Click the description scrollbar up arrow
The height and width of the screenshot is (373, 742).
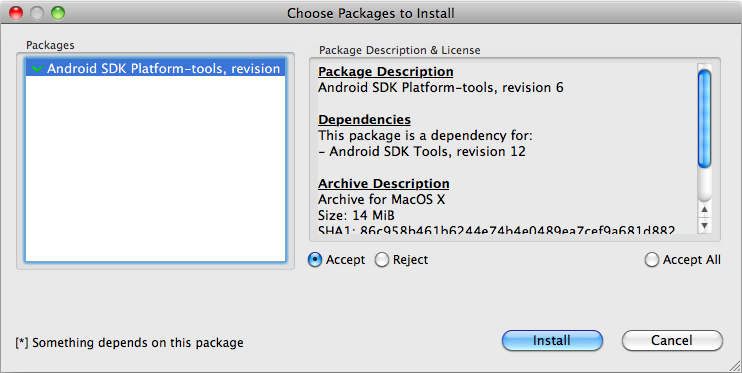705,210
